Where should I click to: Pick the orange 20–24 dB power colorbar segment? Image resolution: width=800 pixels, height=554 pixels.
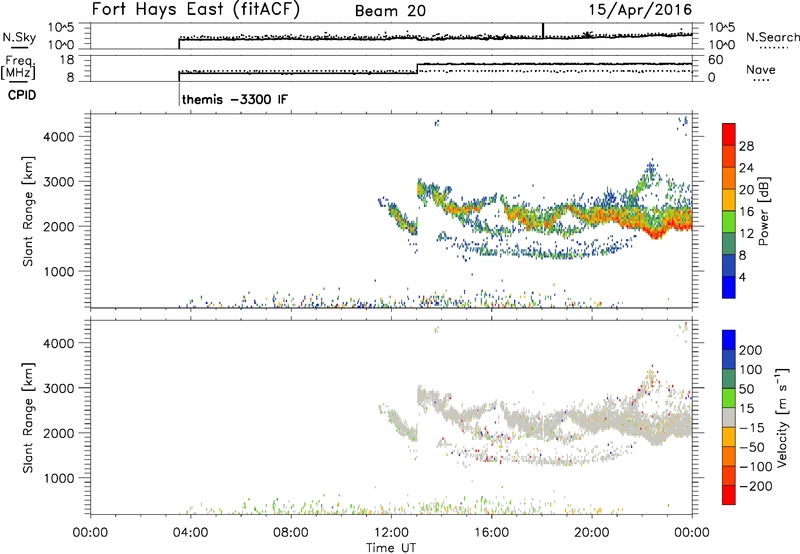pos(729,178)
